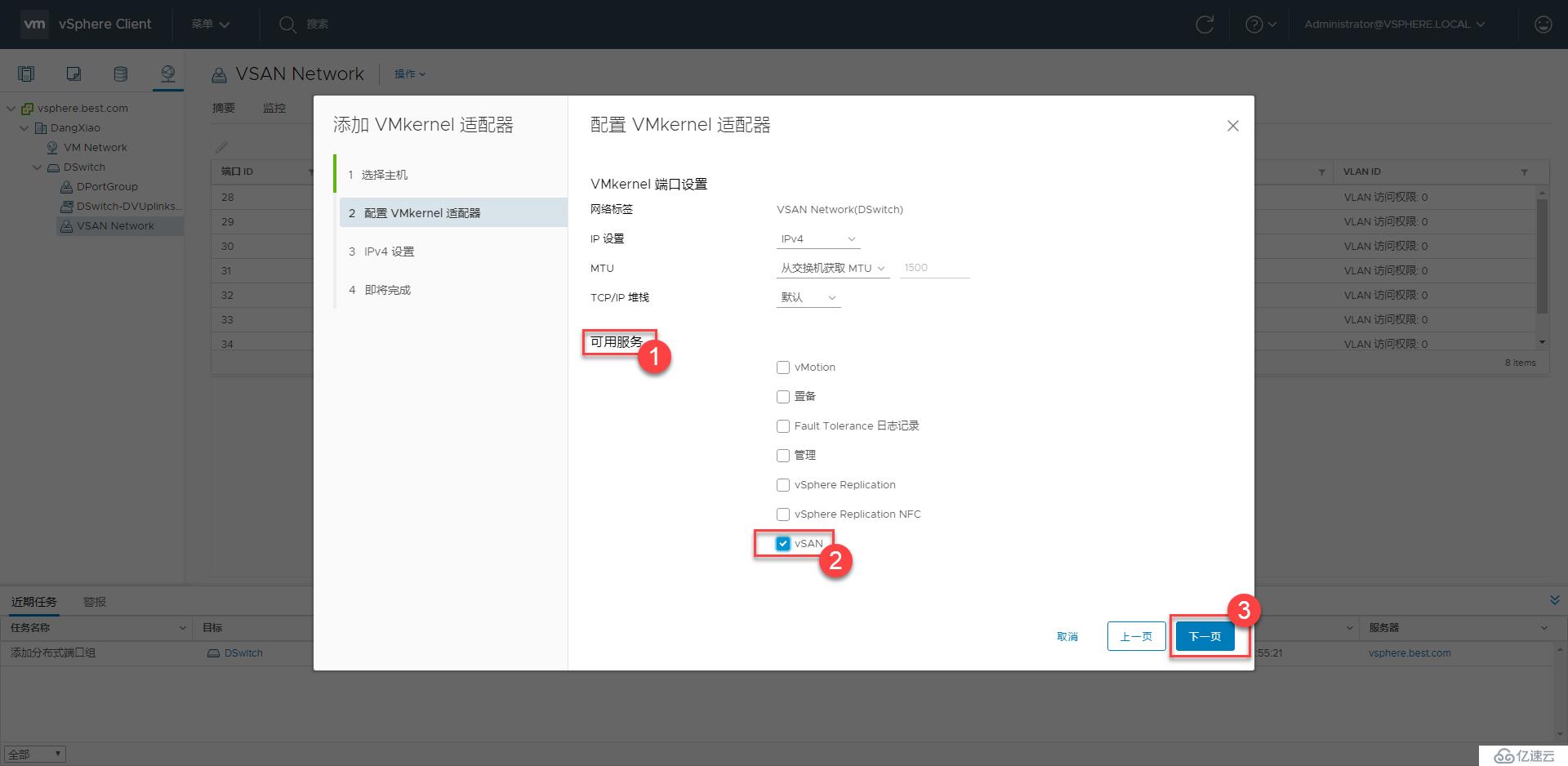Enable vSphere Replication NFC checkbox

783,514
